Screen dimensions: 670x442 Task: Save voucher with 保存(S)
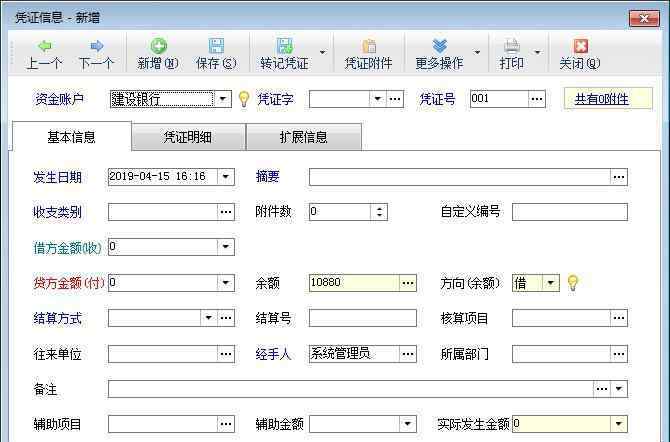coord(216,54)
